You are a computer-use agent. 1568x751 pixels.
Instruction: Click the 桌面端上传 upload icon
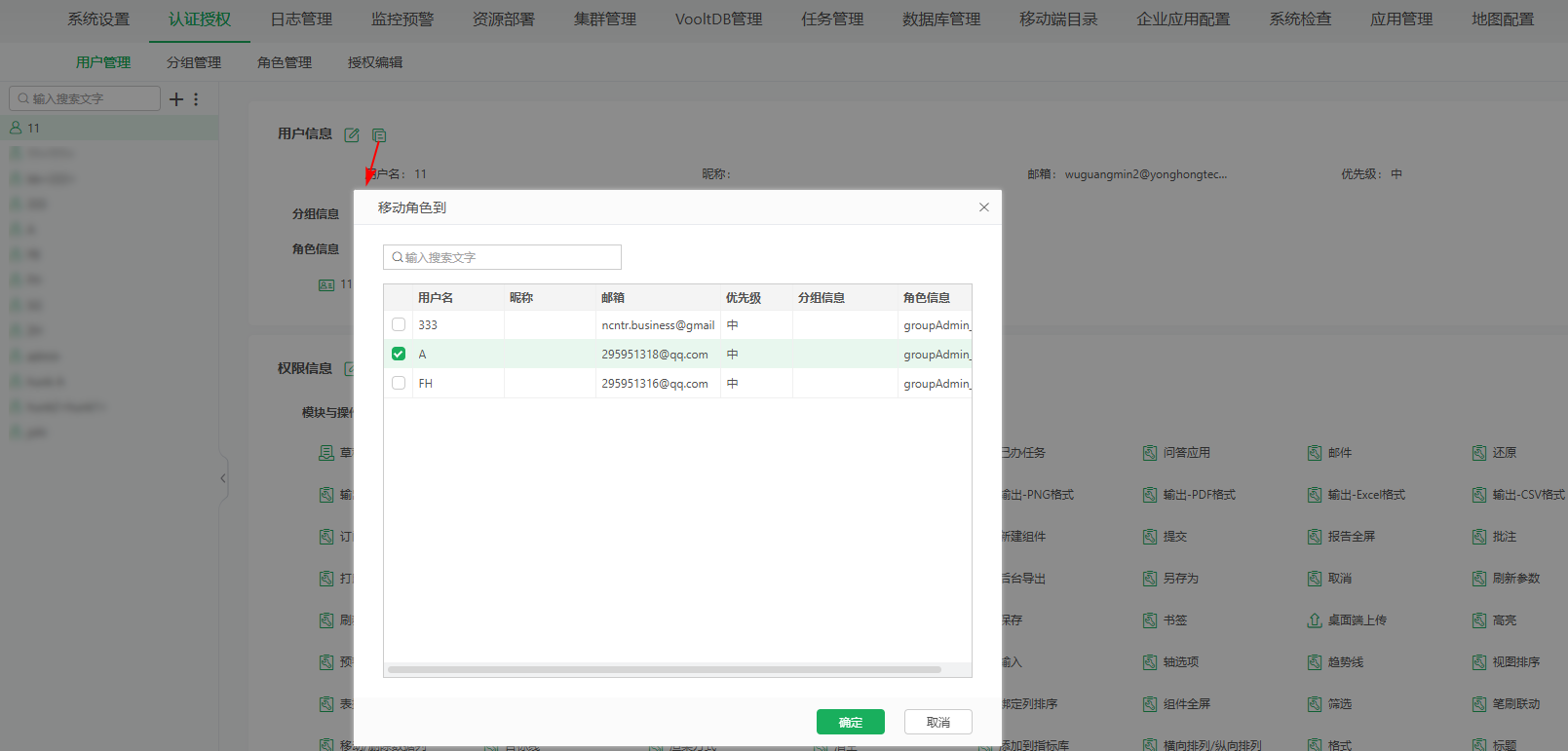click(1315, 620)
